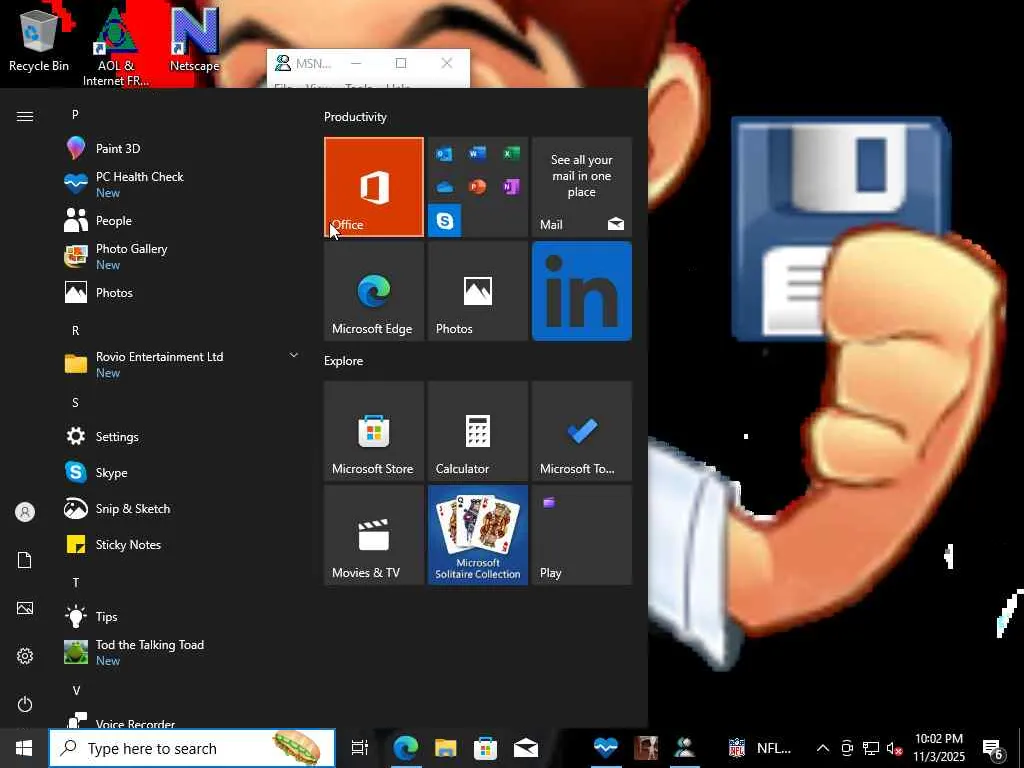
Task: Open Paint 3D from app list
Action: pyautogui.click(x=117, y=149)
